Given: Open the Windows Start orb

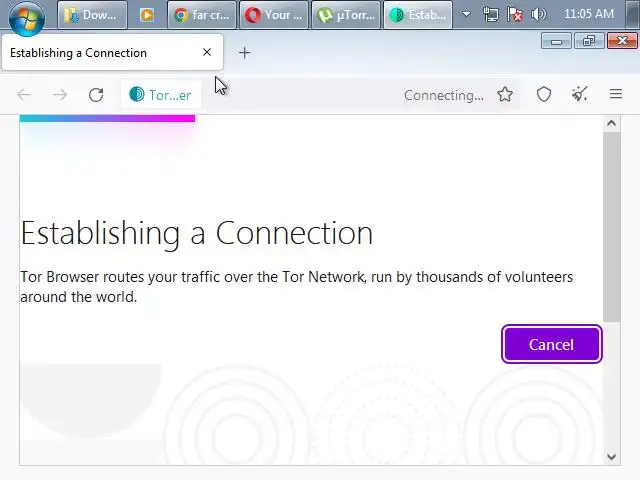Looking at the screenshot, I should [27, 18].
